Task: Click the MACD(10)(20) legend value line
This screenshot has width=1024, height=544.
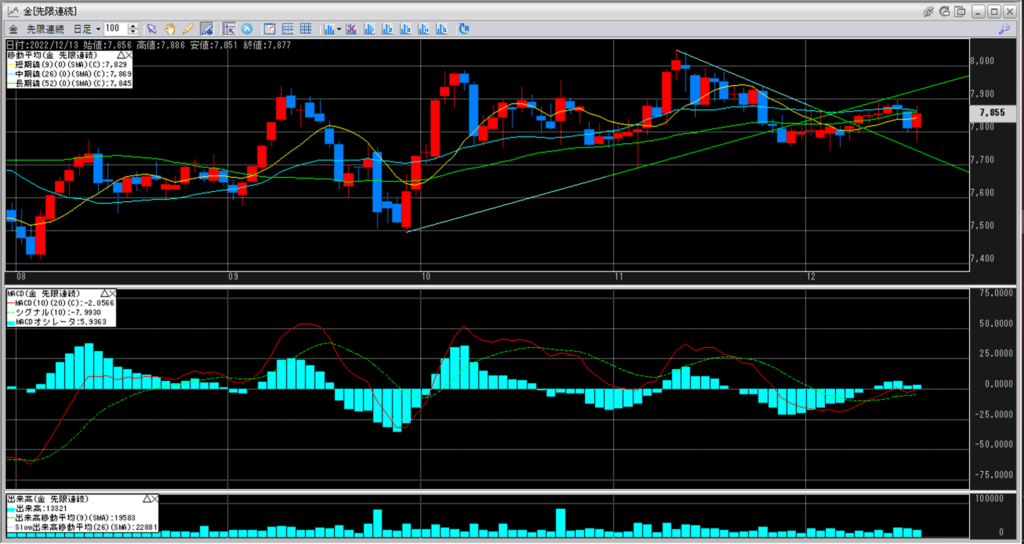Action: pyautogui.click(x=61, y=303)
